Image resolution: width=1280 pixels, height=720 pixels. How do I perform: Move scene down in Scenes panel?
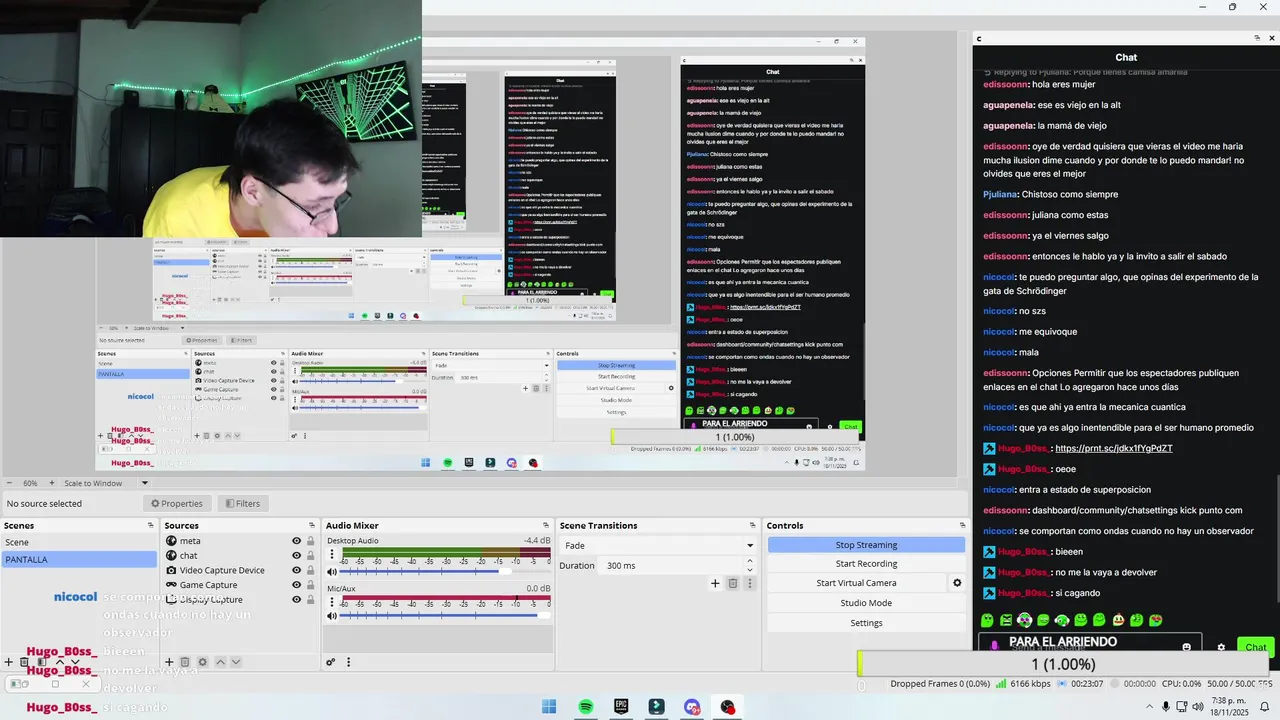click(75, 662)
